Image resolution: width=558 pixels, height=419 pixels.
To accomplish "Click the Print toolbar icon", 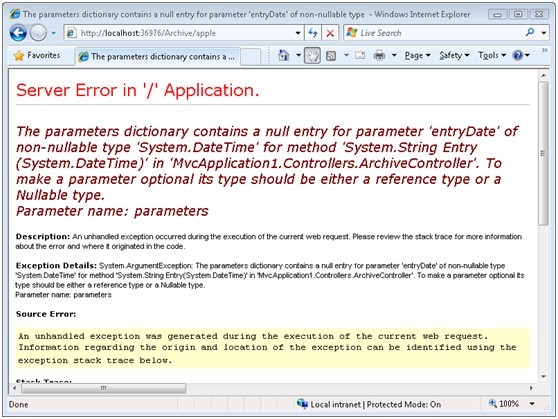I will (379, 56).
